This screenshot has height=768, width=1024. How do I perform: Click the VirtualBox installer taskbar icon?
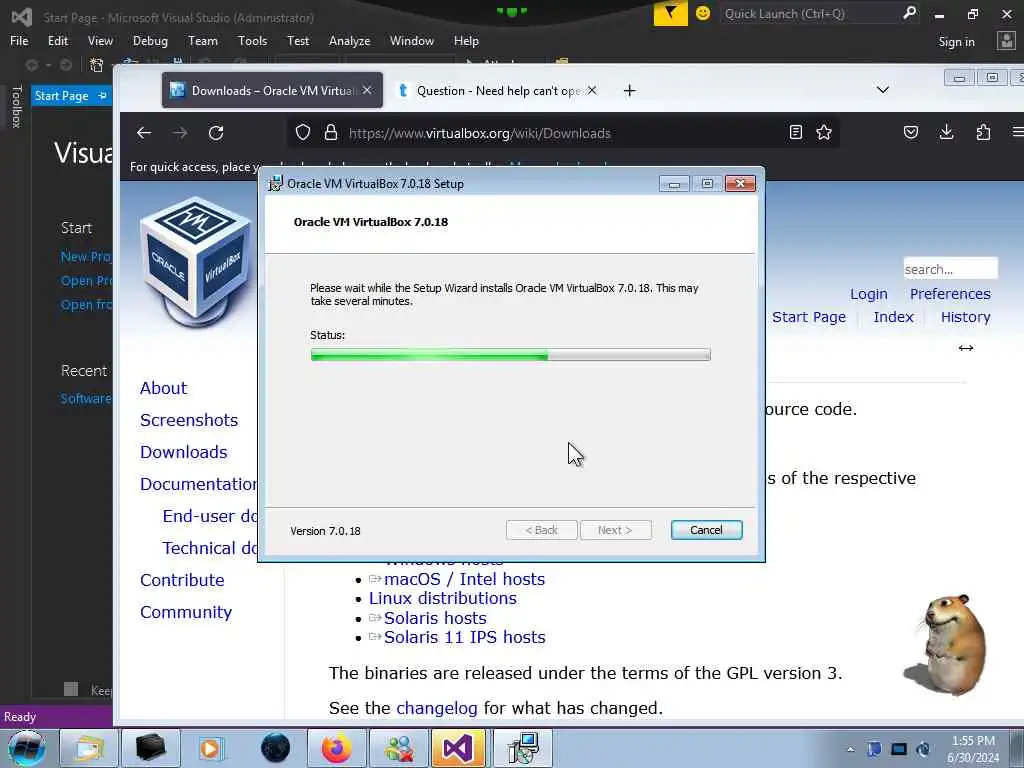click(523, 748)
